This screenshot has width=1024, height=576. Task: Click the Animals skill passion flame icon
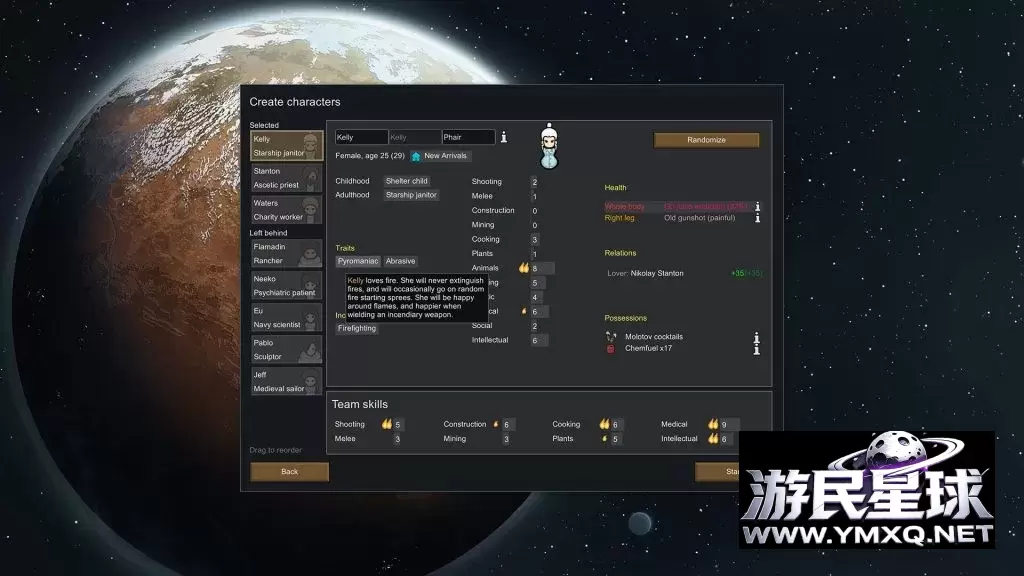pos(524,268)
